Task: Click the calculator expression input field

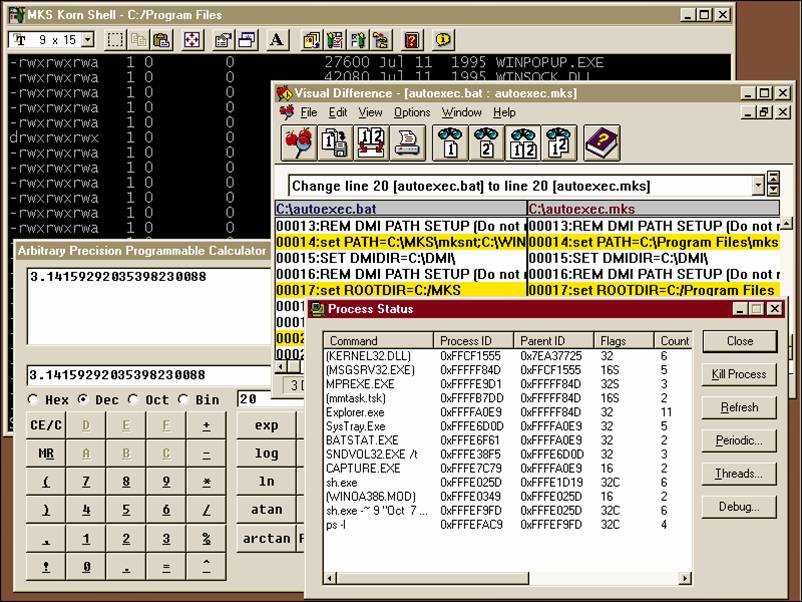Action: click(149, 375)
